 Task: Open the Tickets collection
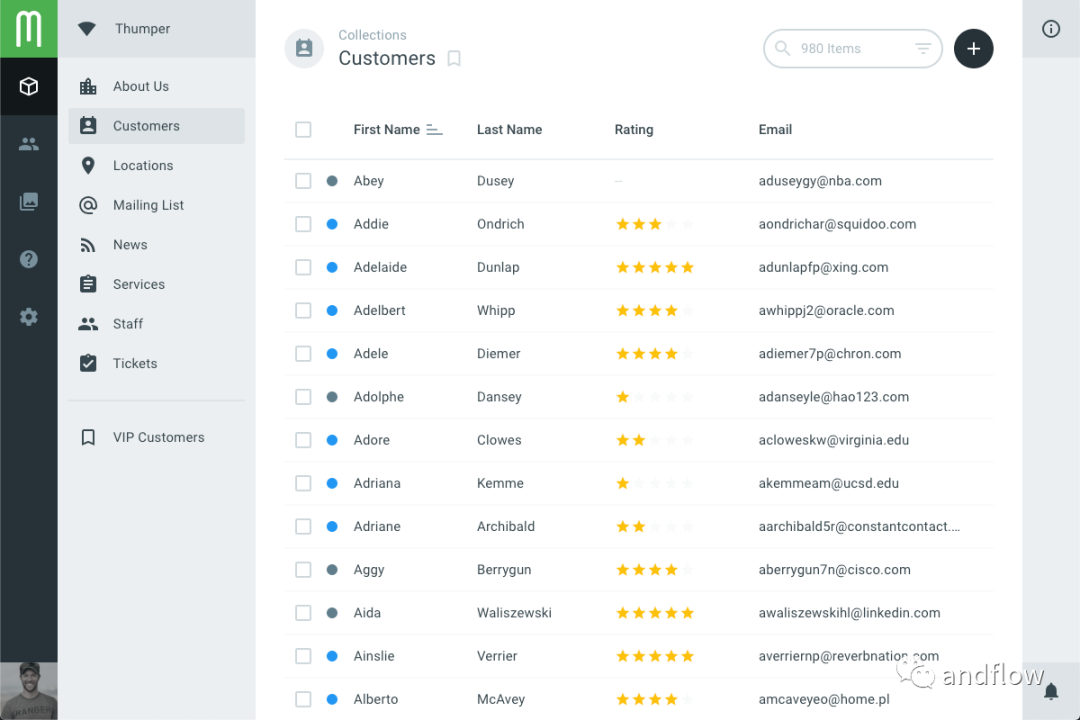click(x=135, y=364)
